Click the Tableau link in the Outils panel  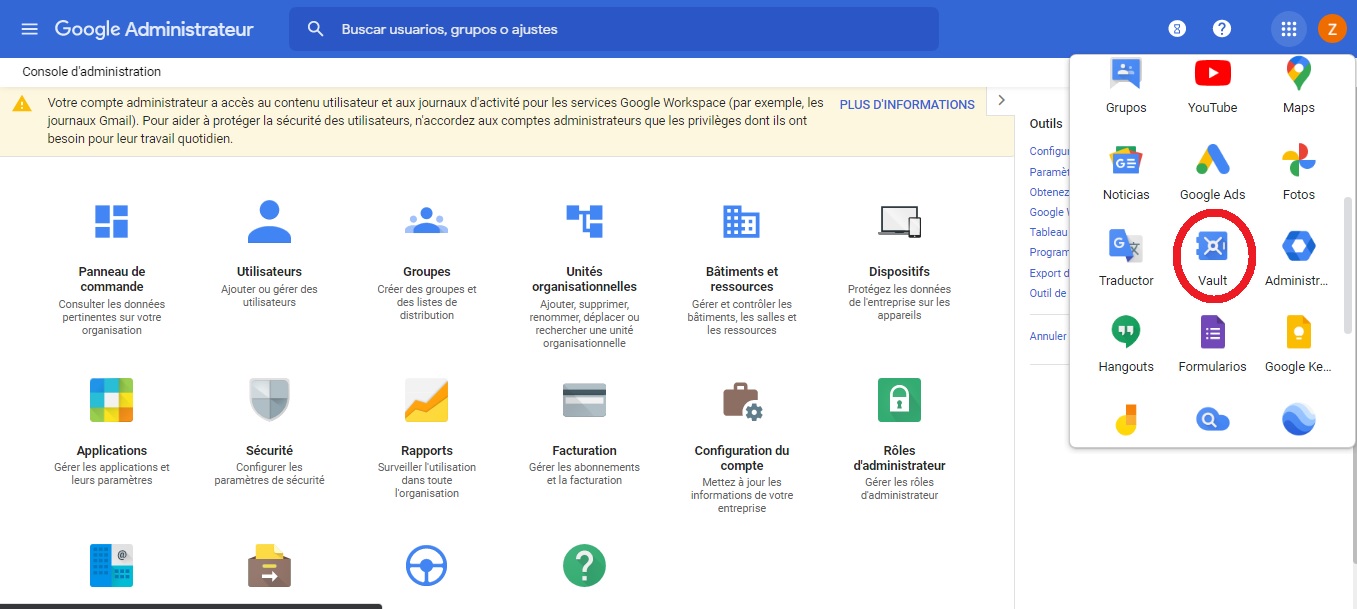pyautogui.click(x=1048, y=231)
